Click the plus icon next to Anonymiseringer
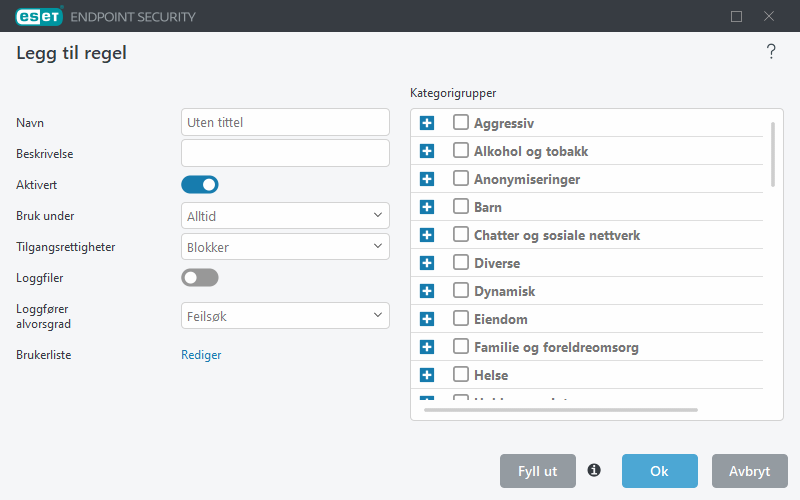 (x=427, y=179)
